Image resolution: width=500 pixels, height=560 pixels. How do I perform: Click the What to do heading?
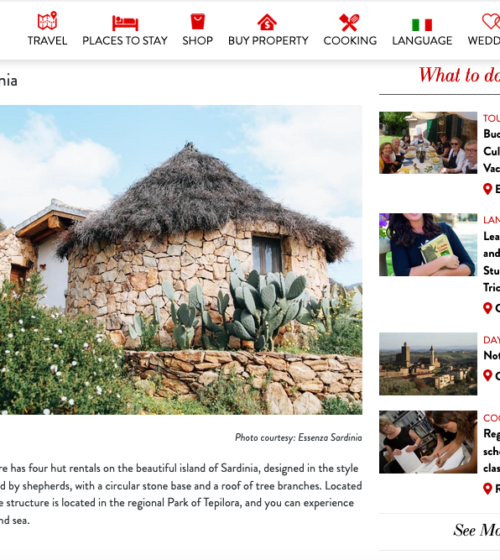(459, 75)
